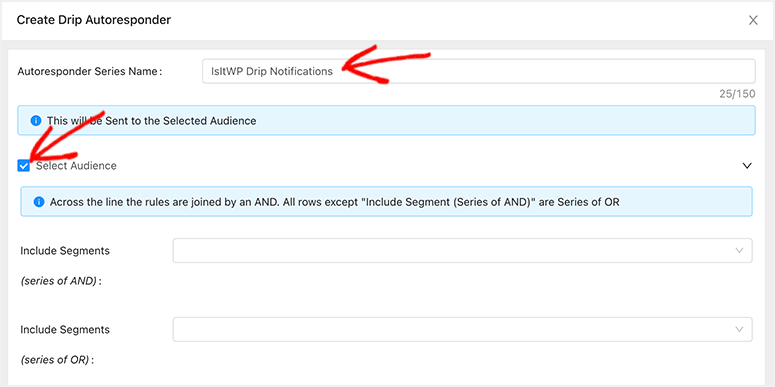The width and height of the screenshot is (775, 387).
Task: Click the arrow in the AND segments dropdown
Action: [739, 251]
